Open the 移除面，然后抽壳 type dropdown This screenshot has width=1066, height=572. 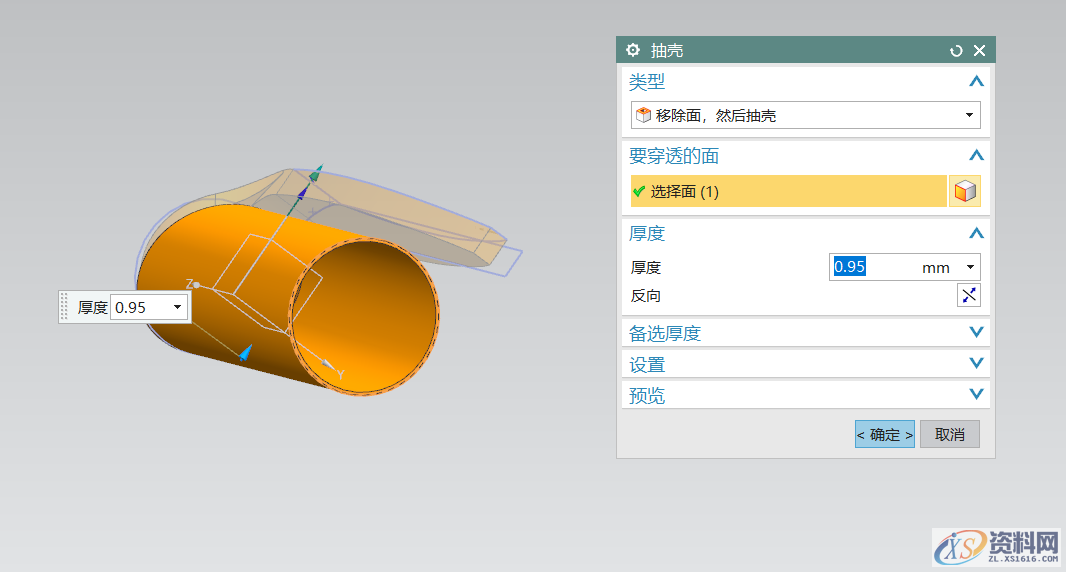click(x=969, y=115)
